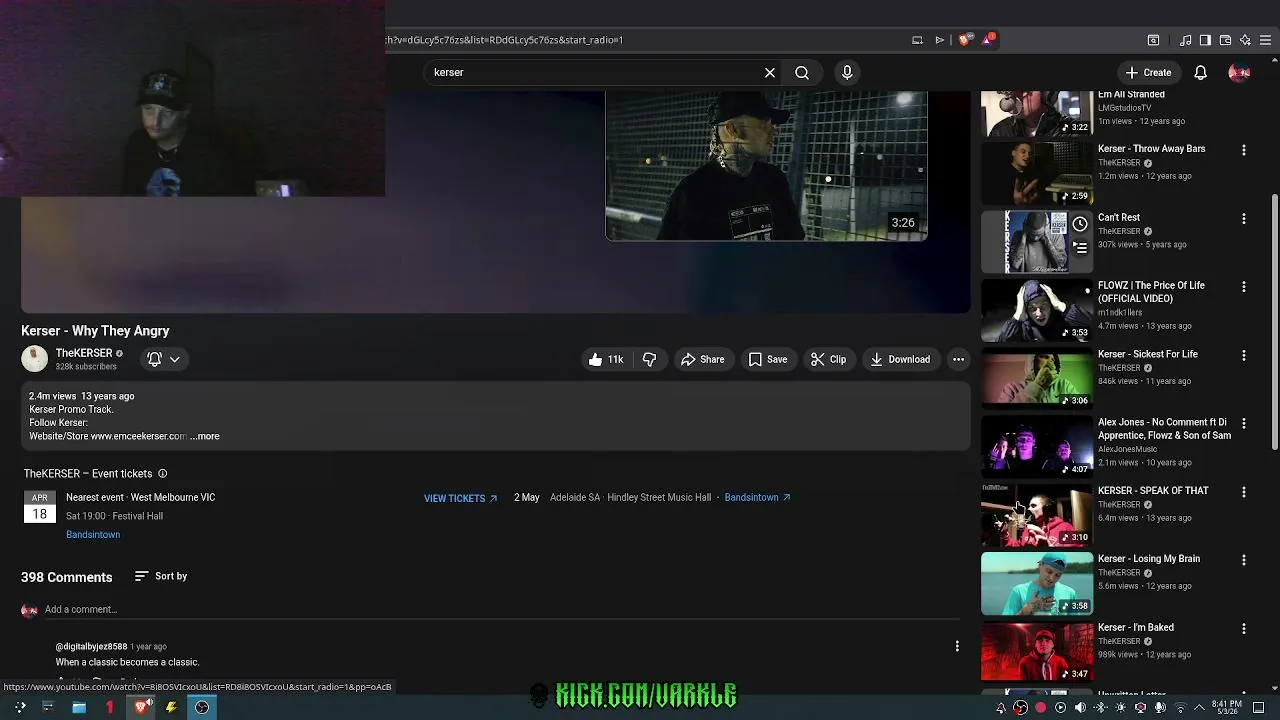This screenshot has width=1280, height=720.
Task: Open menu for Alex Jones No Comment video
Action: point(1244,423)
